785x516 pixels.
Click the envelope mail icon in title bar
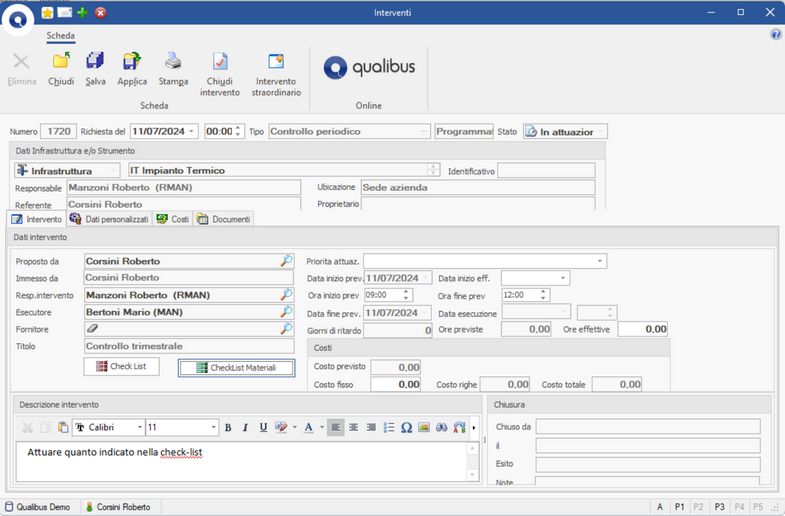coord(65,13)
